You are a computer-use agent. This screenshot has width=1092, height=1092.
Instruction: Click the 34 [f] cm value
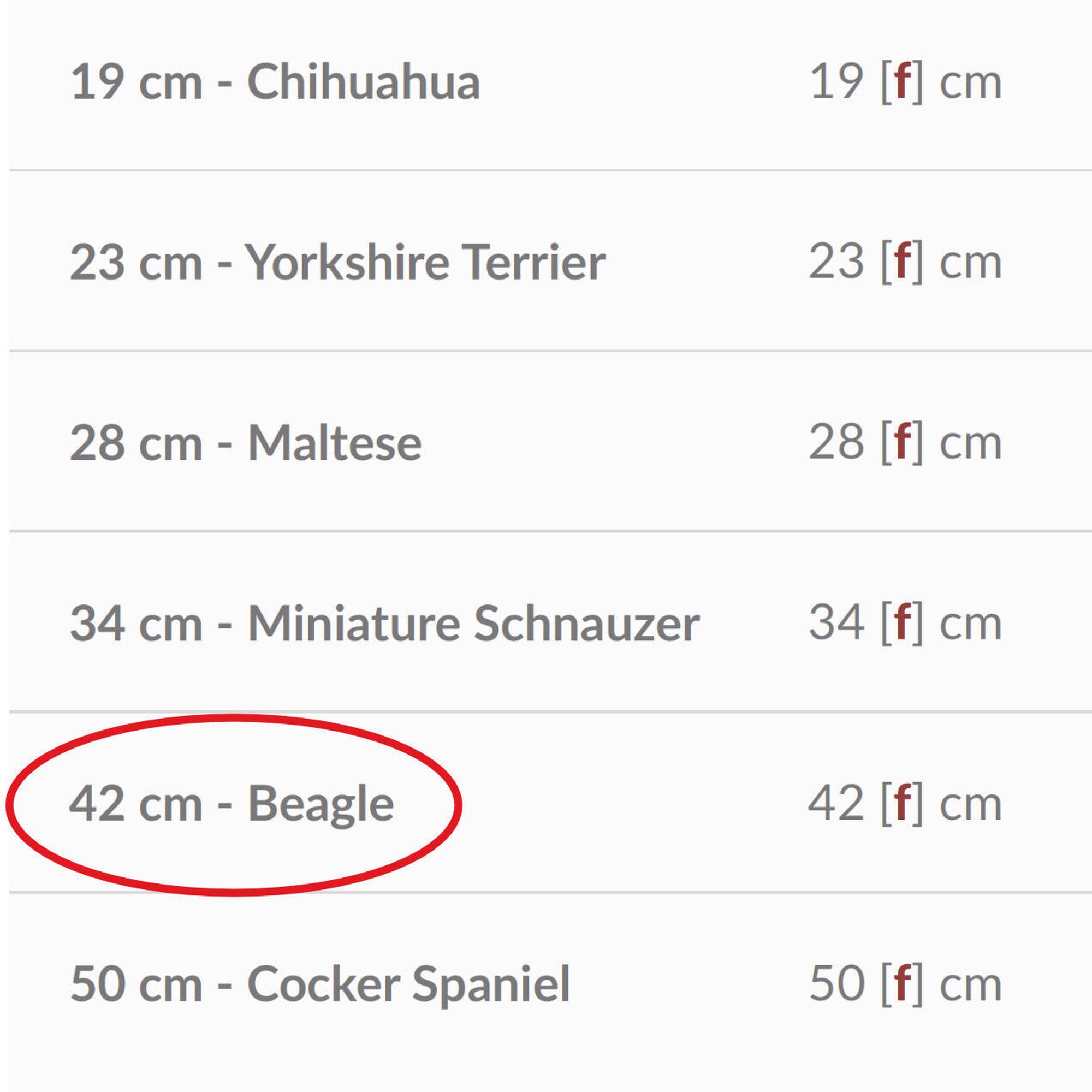click(905, 624)
